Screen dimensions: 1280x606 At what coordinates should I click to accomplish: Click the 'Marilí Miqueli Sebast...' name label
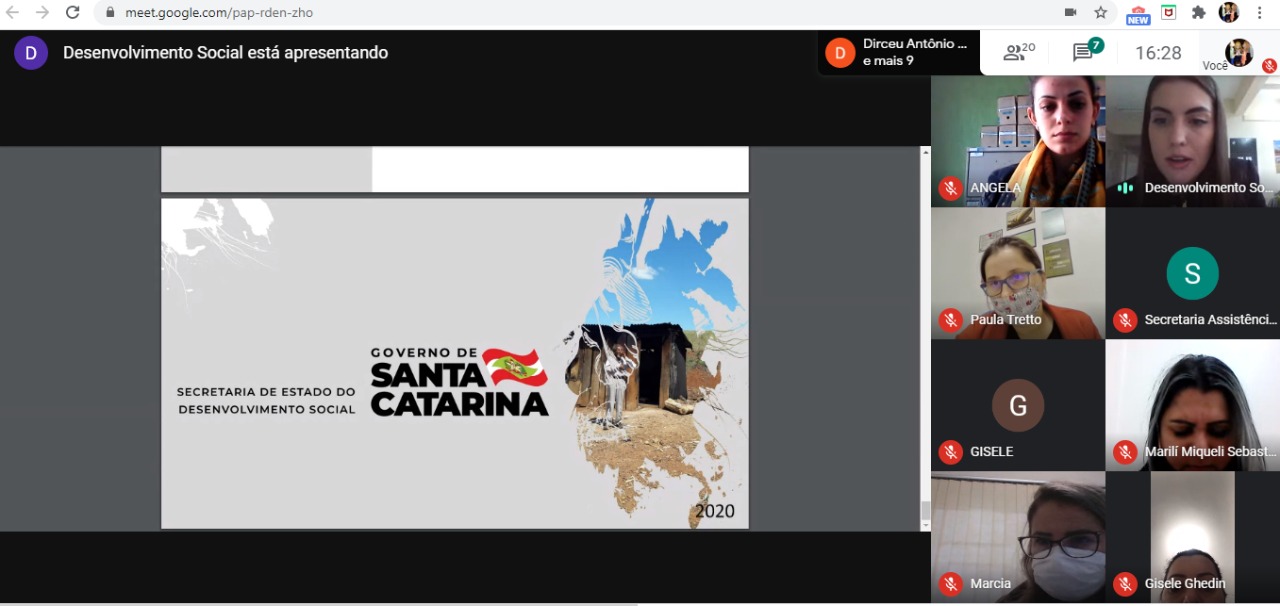(1211, 452)
